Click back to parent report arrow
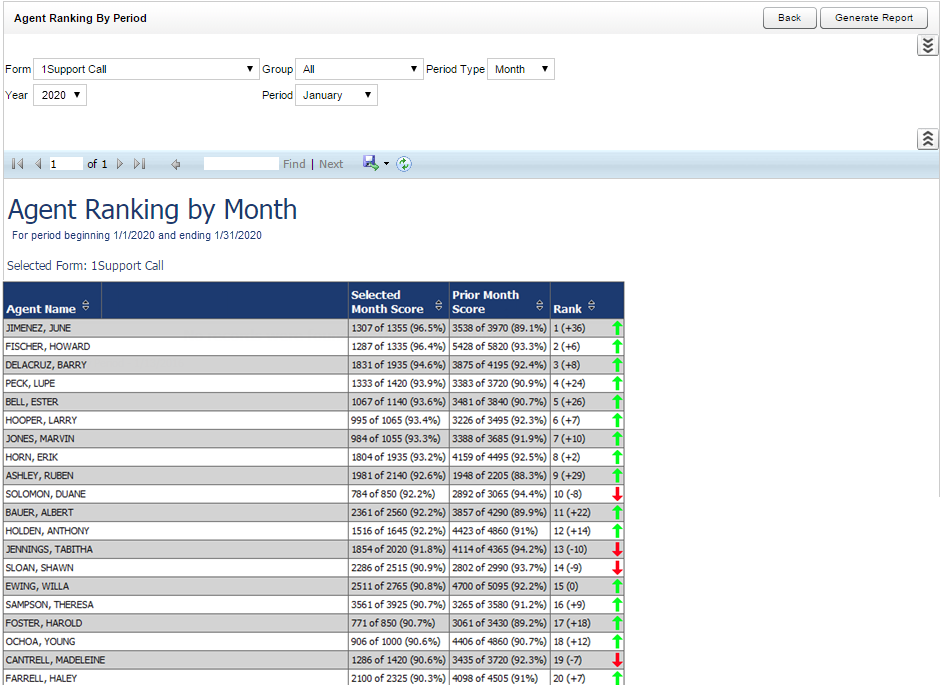This screenshot has height=685, width=941. [x=176, y=164]
